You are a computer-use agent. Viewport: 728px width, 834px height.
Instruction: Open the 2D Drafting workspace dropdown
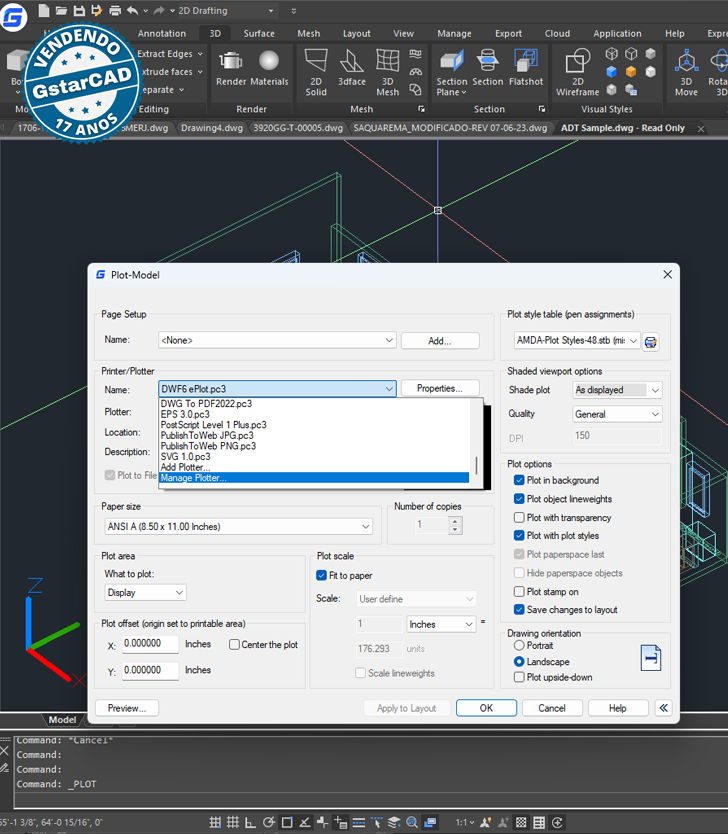tap(271, 11)
